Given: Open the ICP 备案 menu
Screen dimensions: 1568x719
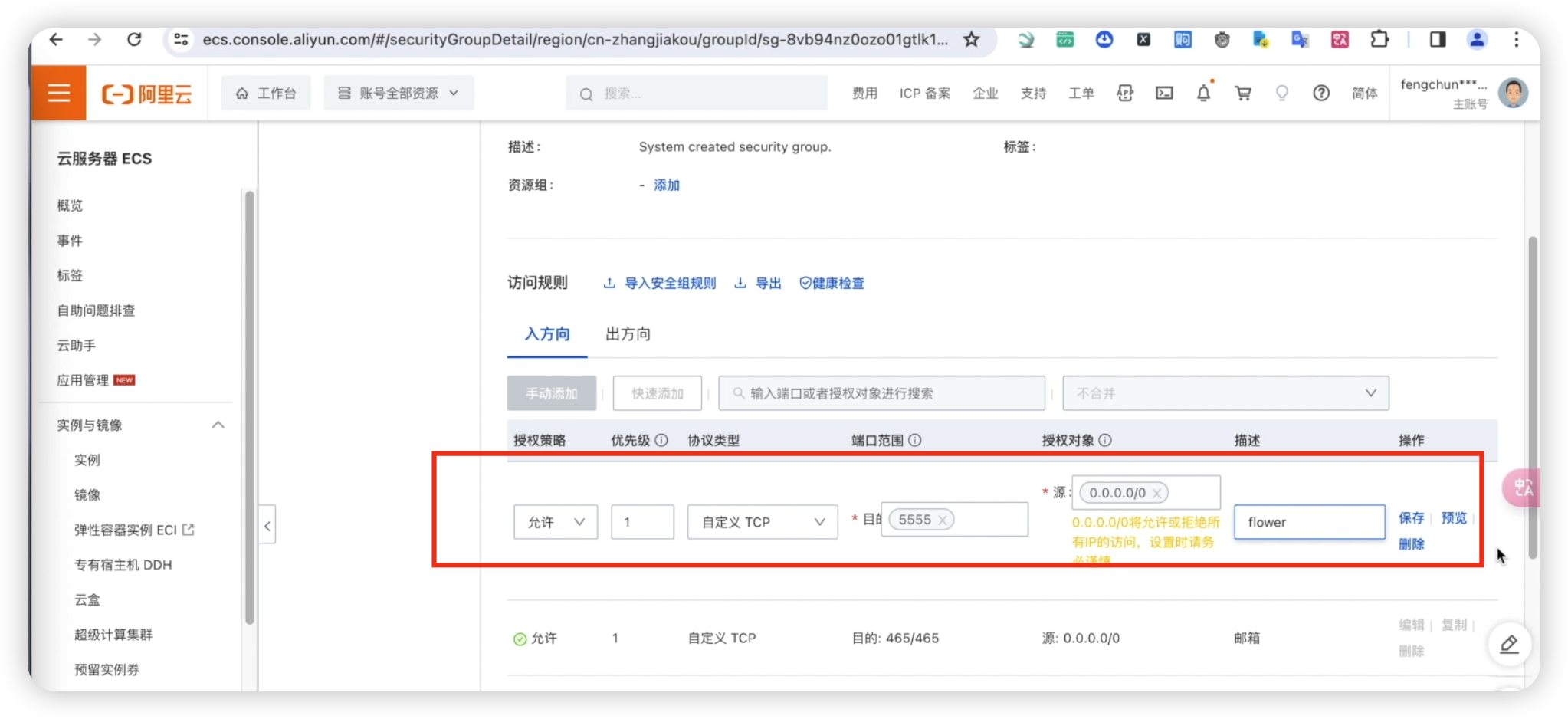Looking at the screenshot, I should click(x=925, y=94).
